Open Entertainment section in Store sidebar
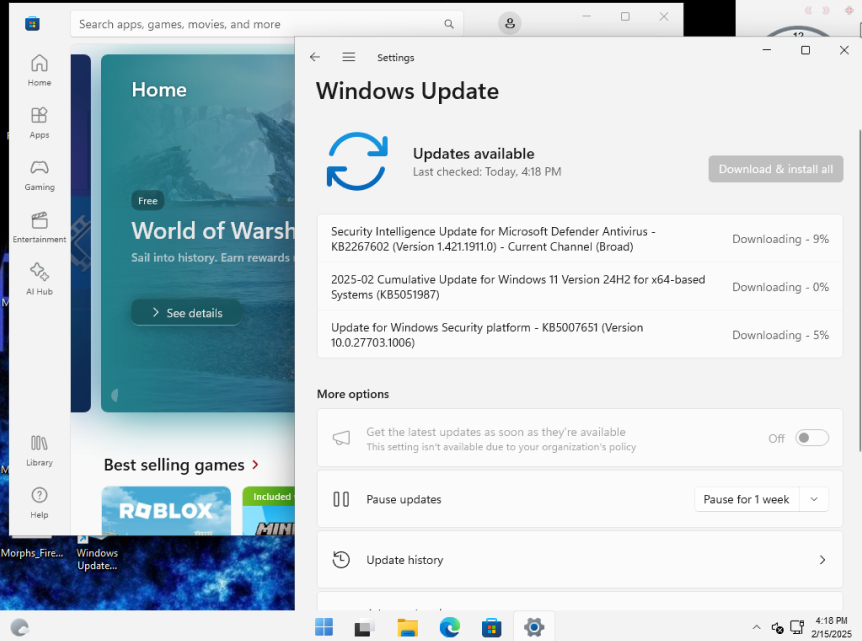Screen dimensions: 862x641 [39, 226]
